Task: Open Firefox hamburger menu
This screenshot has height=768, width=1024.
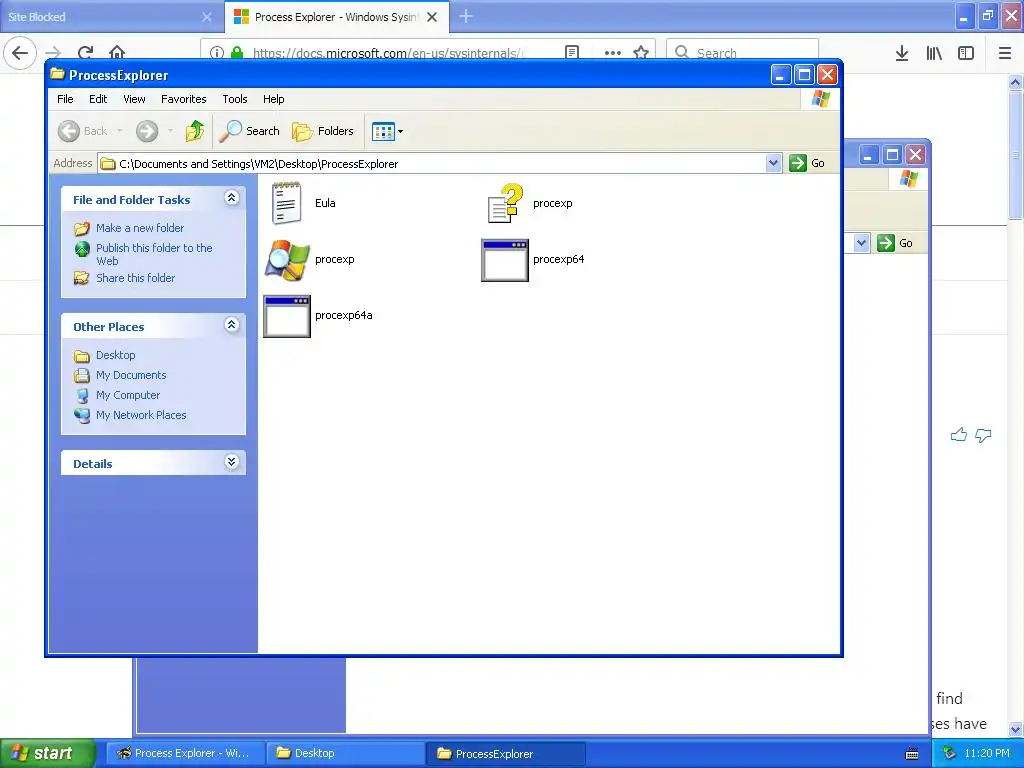Action: 1005,54
